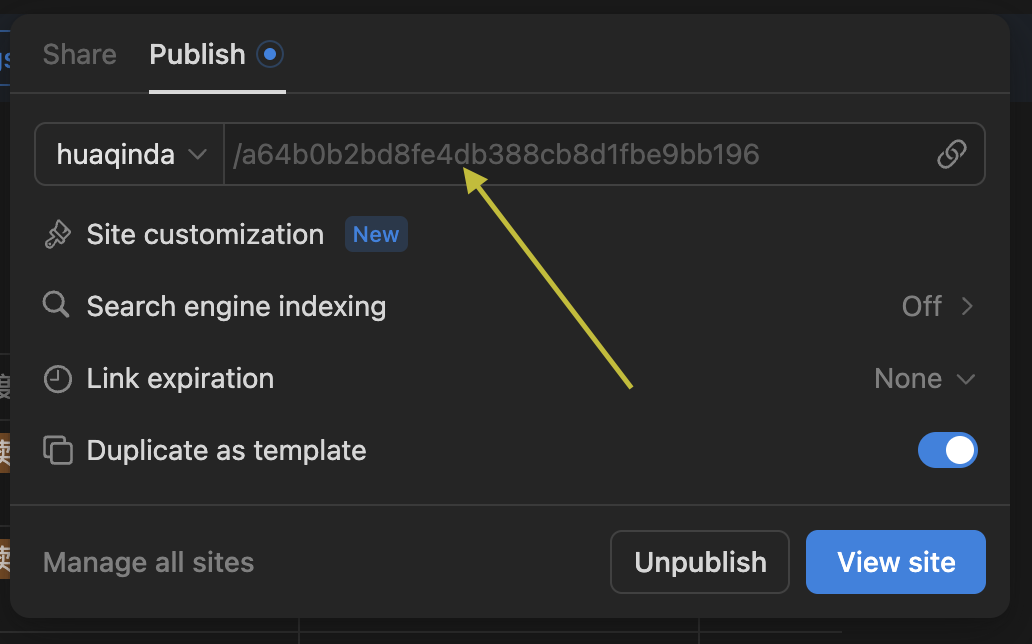1032x644 pixels.
Task: Click the Link expiration label
Action: pos(180,379)
